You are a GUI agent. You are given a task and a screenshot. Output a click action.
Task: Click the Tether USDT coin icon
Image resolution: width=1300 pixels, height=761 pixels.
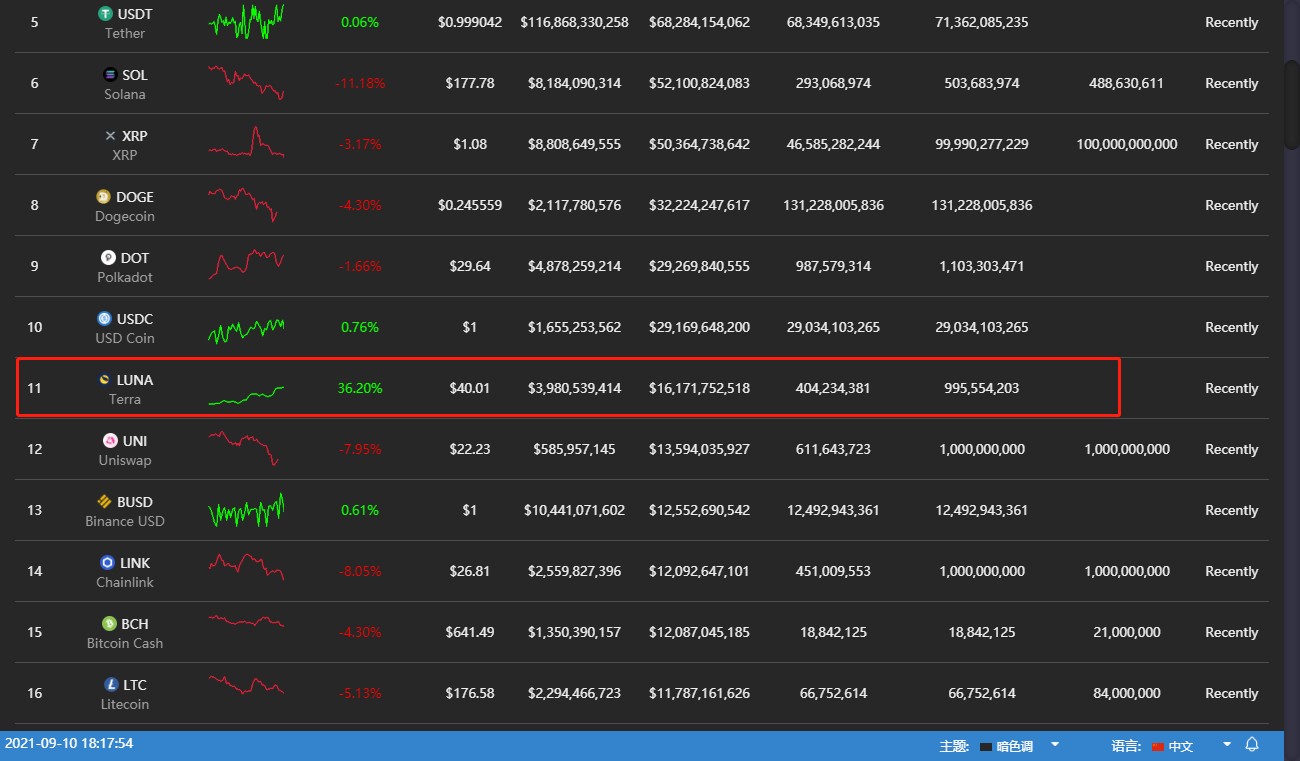[105, 14]
